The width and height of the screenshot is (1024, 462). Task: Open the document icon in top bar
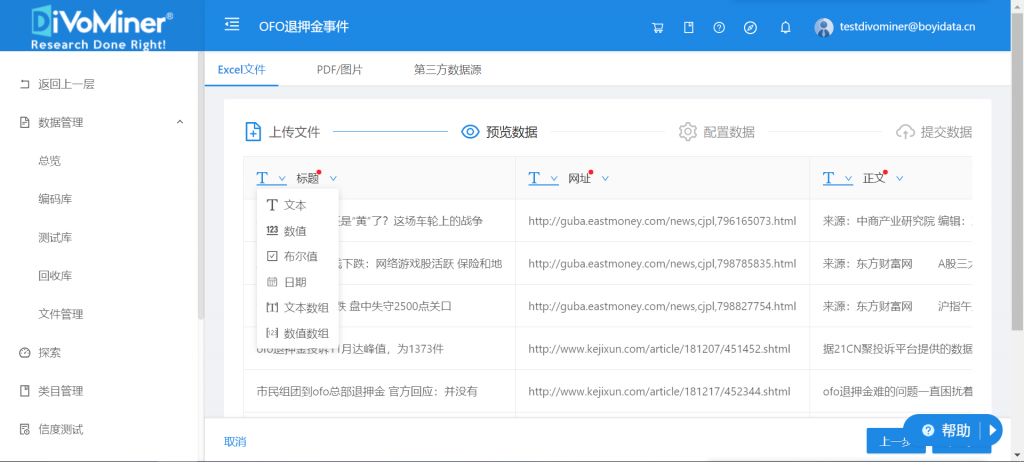click(x=688, y=27)
